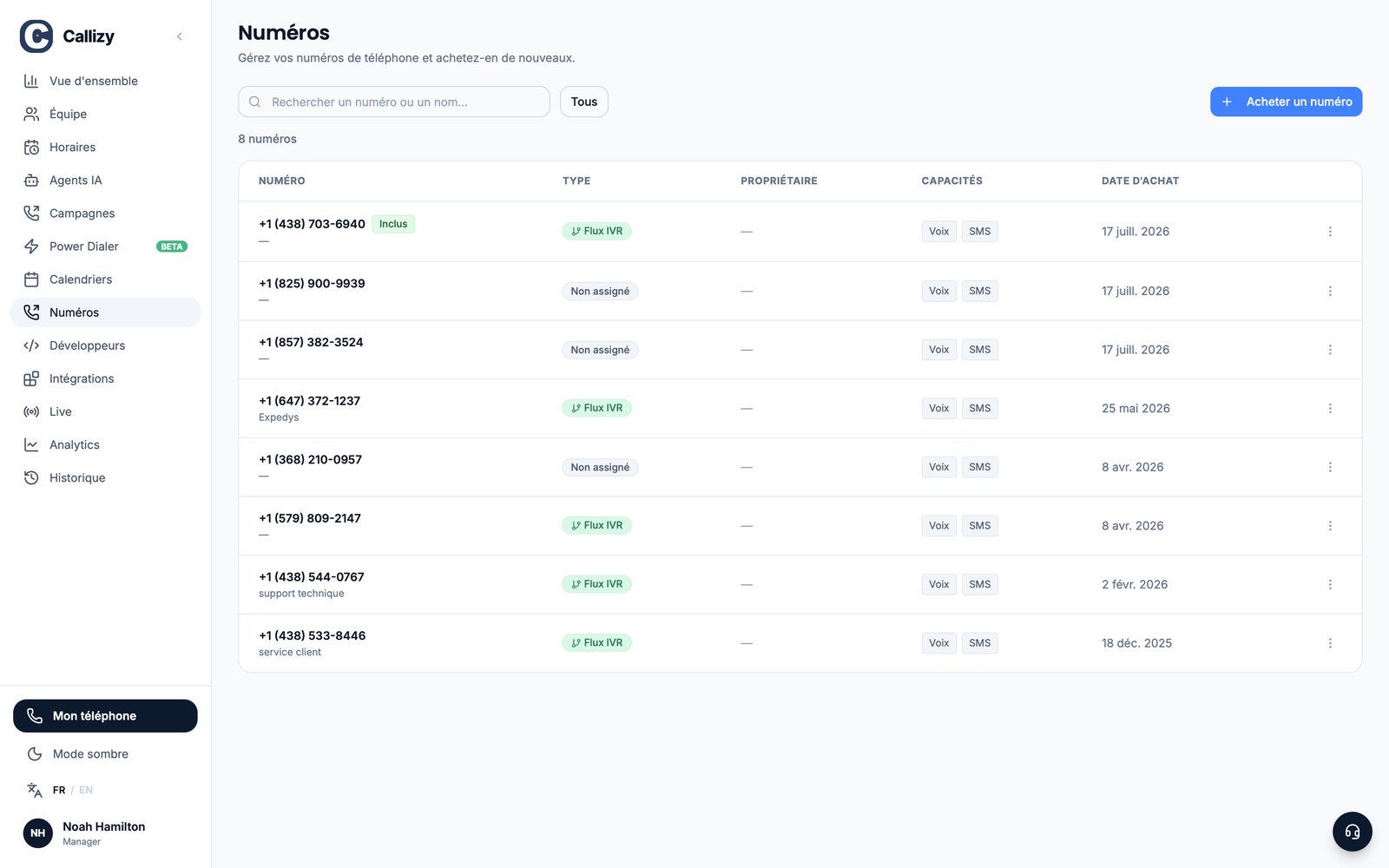Open the row menu for +1 (825) 900-9939
Screen dimensions: 1389x868
pyautogui.click(x=1330, y=291)
